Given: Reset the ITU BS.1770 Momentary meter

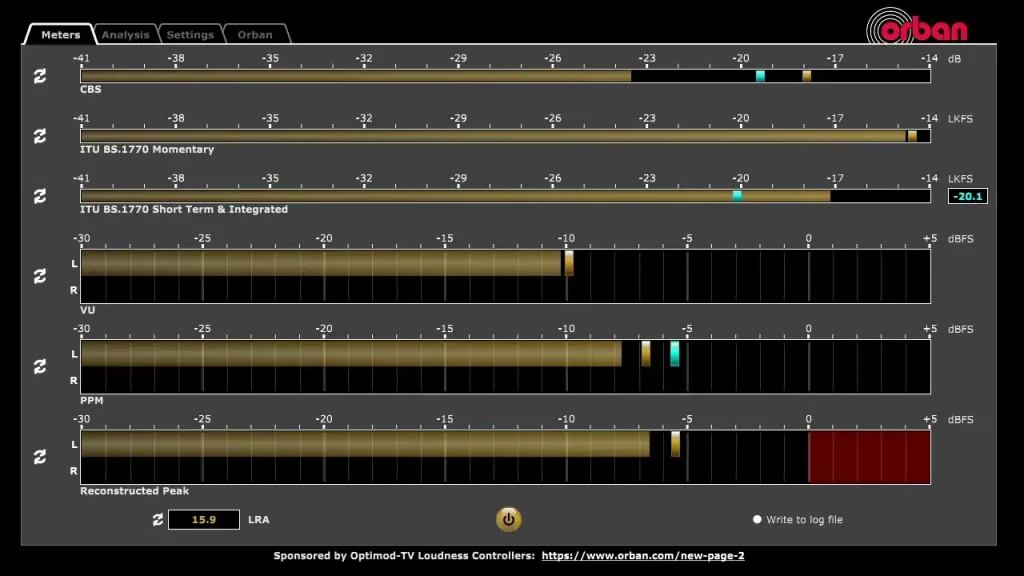Looking at the screenshot, I should (40, 136).
